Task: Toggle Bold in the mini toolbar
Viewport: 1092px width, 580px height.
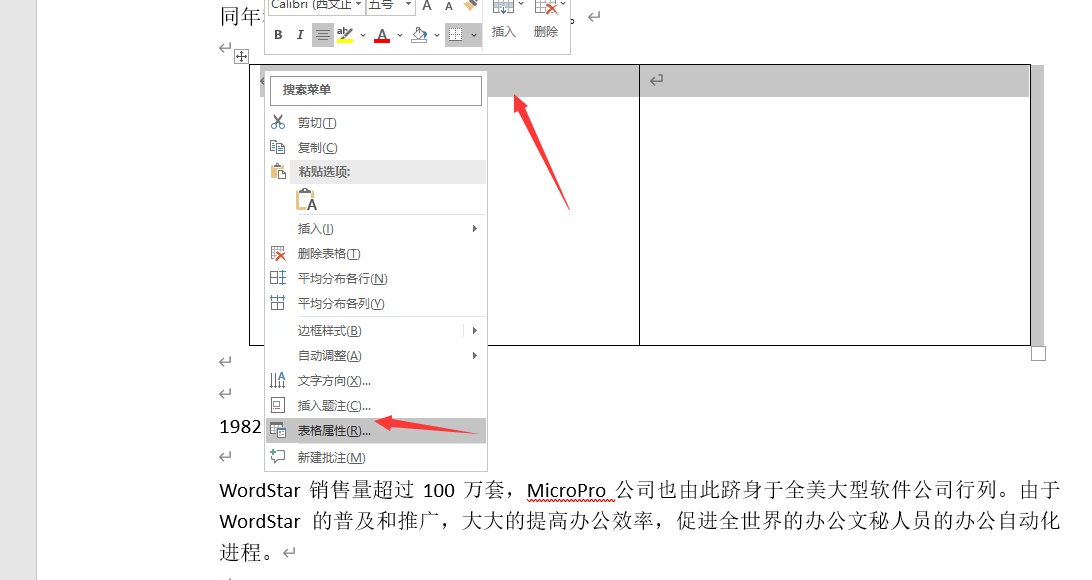Action: 278,35
